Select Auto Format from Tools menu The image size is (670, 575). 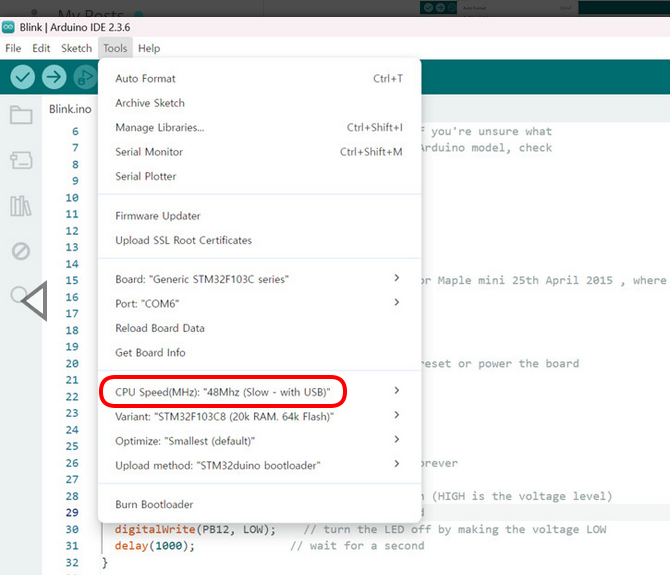[x=259, y=79]
